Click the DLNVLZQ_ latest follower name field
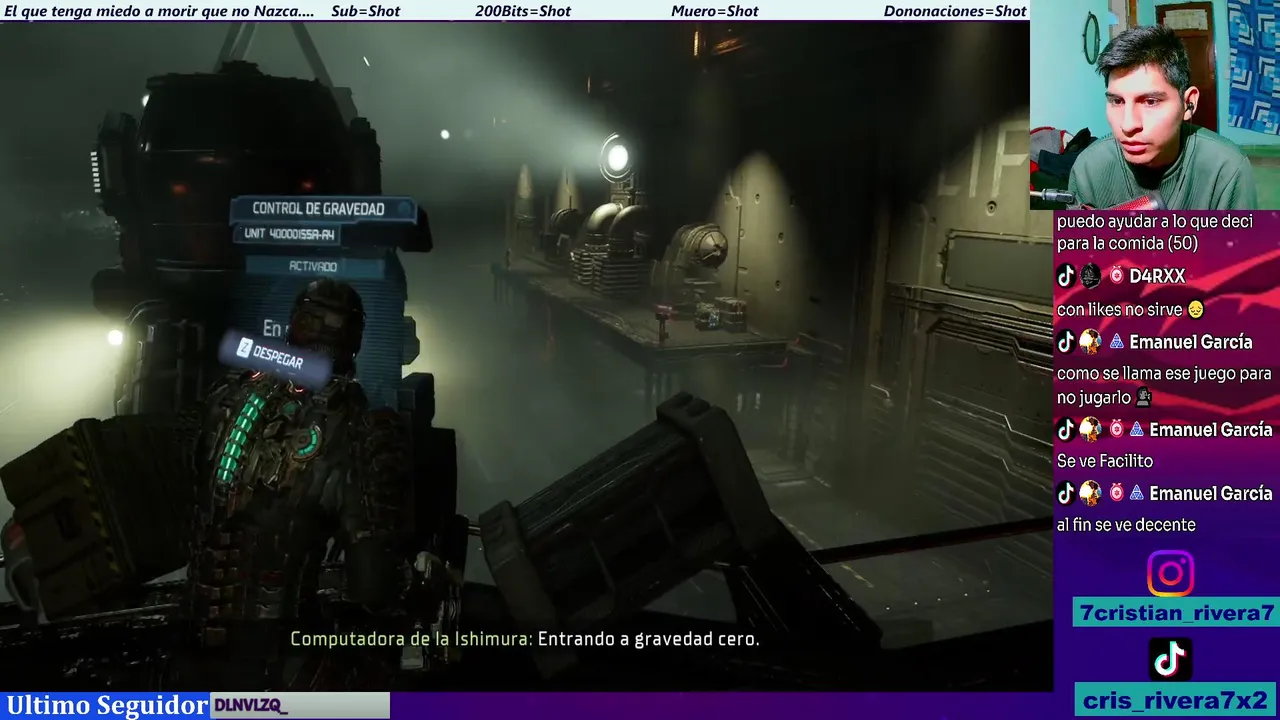The width and height of the screenshot is (1280, 720). click(300, 706)
